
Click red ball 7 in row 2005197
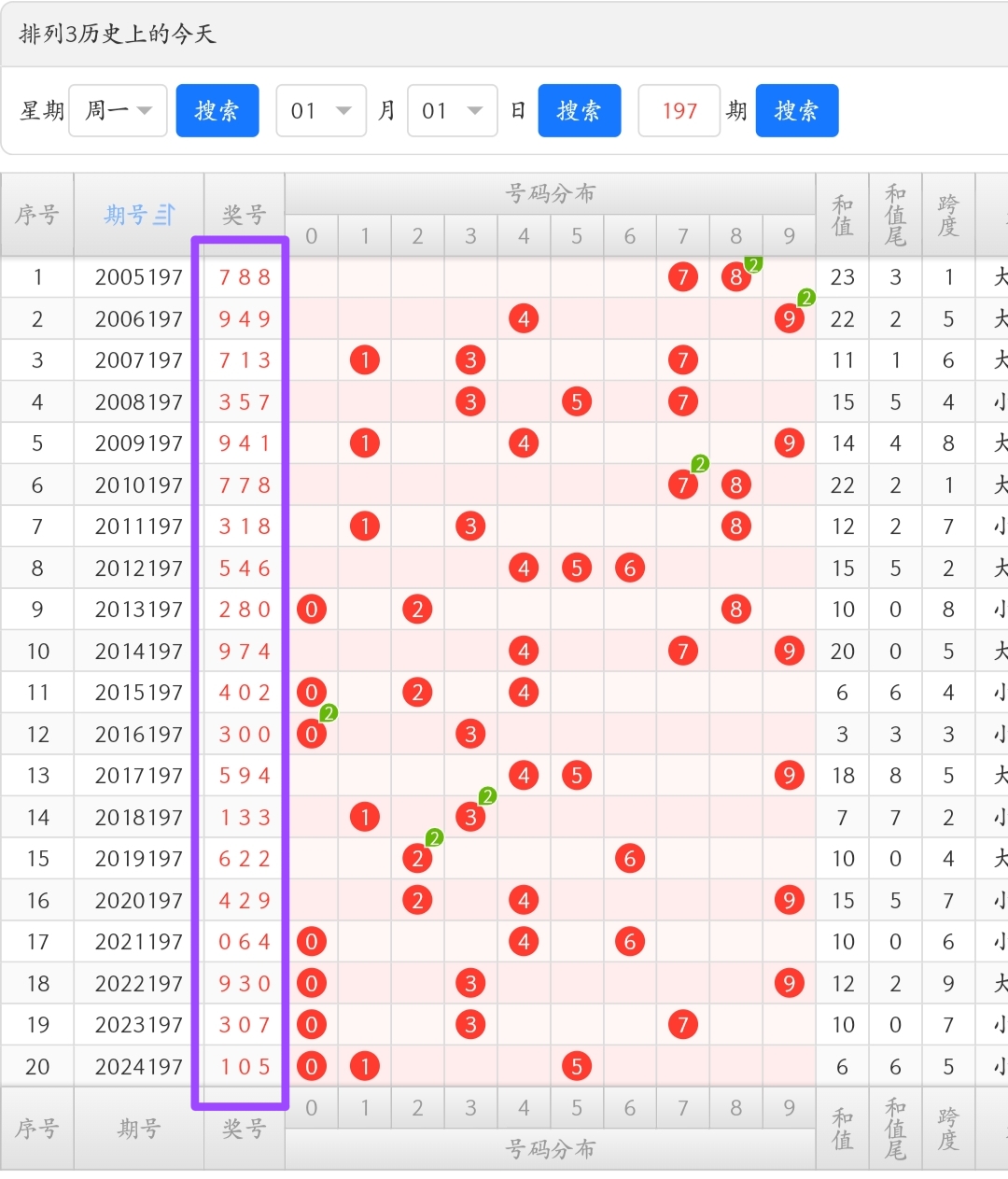coord(683,277)
